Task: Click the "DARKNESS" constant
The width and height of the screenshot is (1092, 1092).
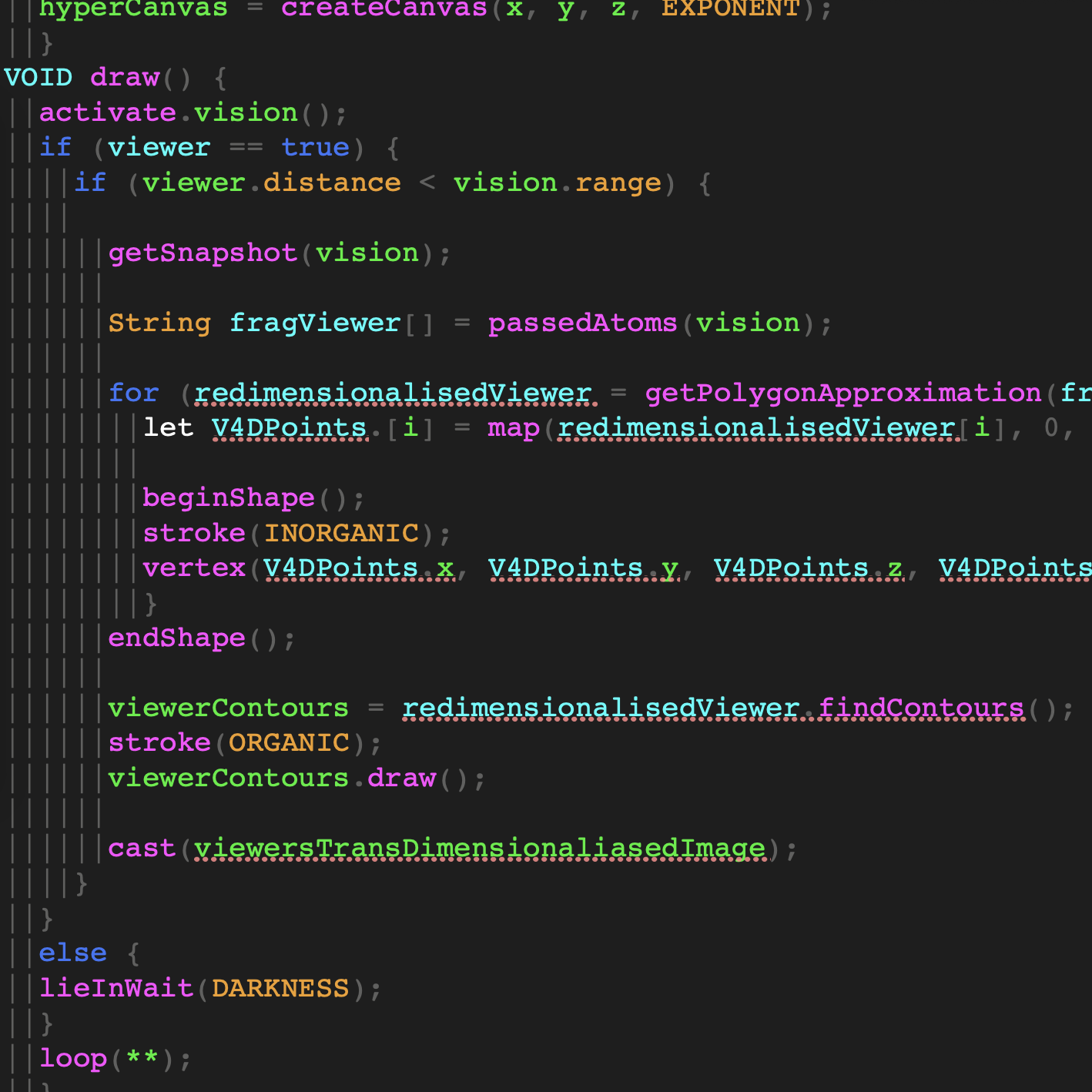Action: pos(280,988)
